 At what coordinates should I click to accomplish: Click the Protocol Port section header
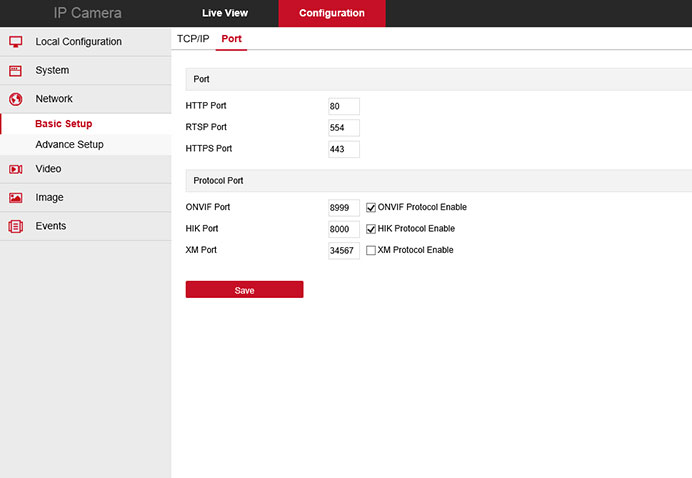(x=439, y=181)
